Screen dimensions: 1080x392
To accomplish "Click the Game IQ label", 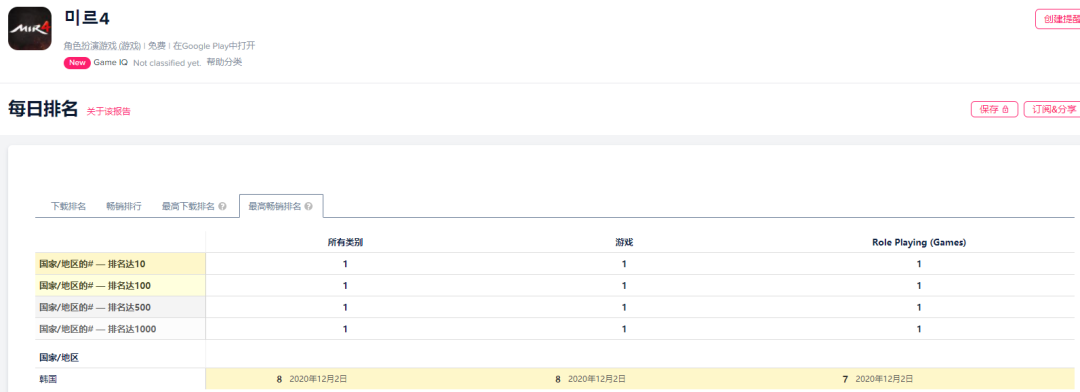I will pyautogui.click(x=110, y=62).
